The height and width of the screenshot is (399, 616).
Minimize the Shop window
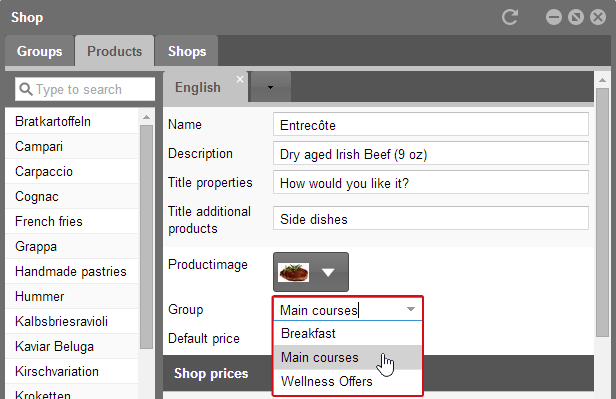click(554, 17)
